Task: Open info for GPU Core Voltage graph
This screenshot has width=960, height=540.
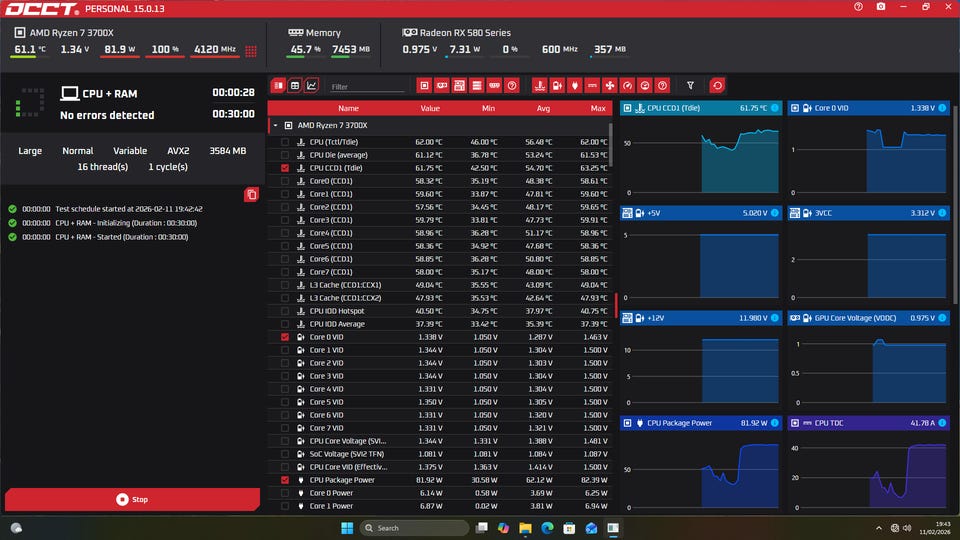Action: point(942,318)
